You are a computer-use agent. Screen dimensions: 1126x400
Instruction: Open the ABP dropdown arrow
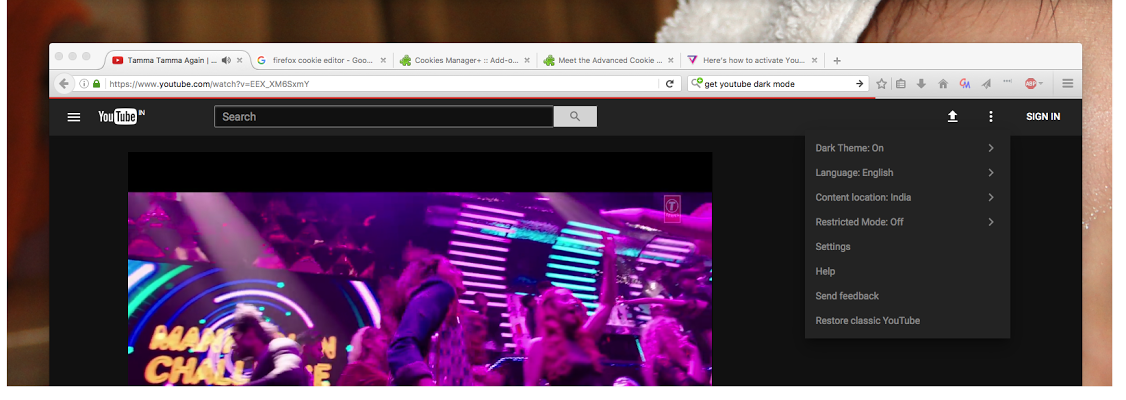pyautogui.click(x=1041, y=84)
